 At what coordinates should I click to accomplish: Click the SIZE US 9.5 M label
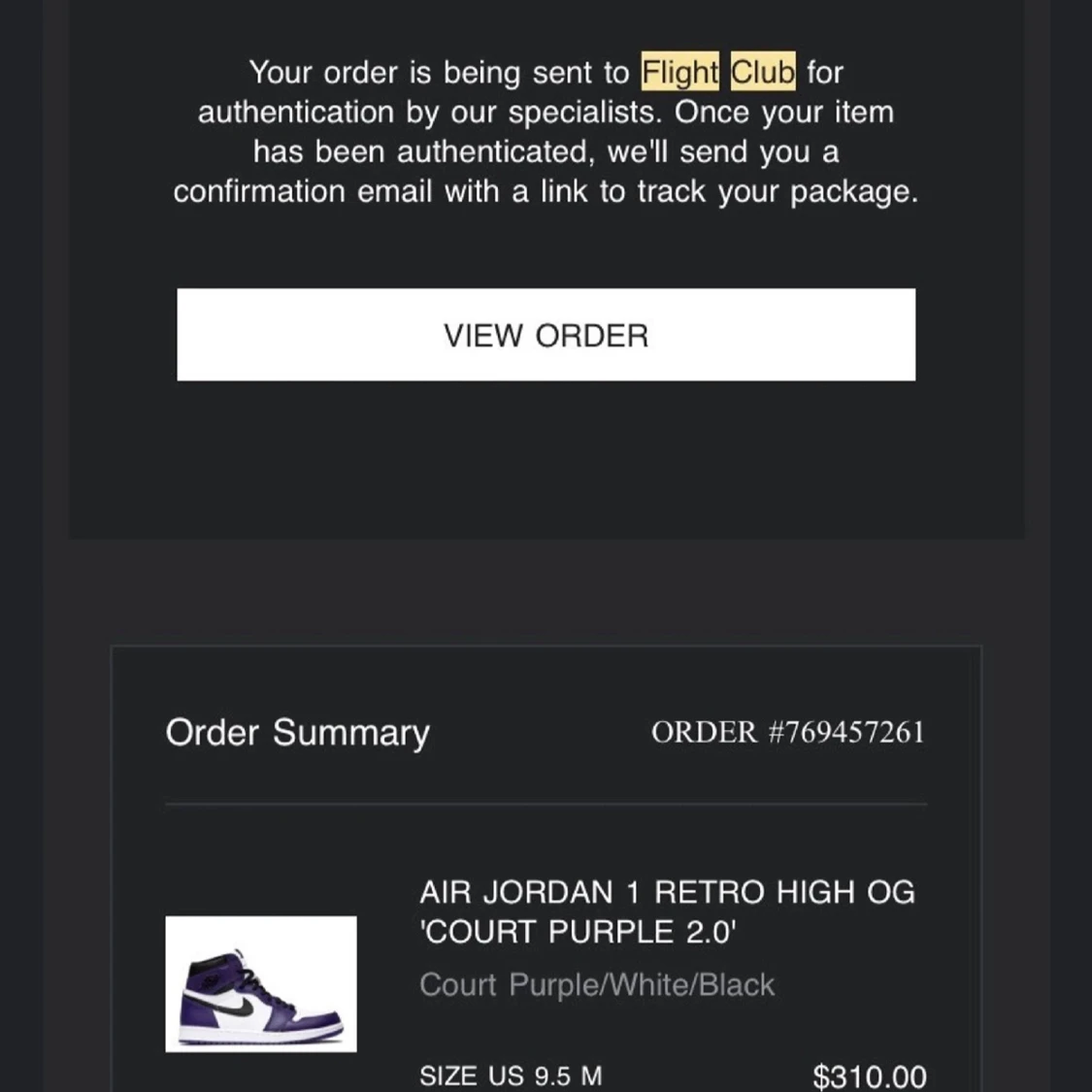pyautogui.click(x=510, y=1075)
